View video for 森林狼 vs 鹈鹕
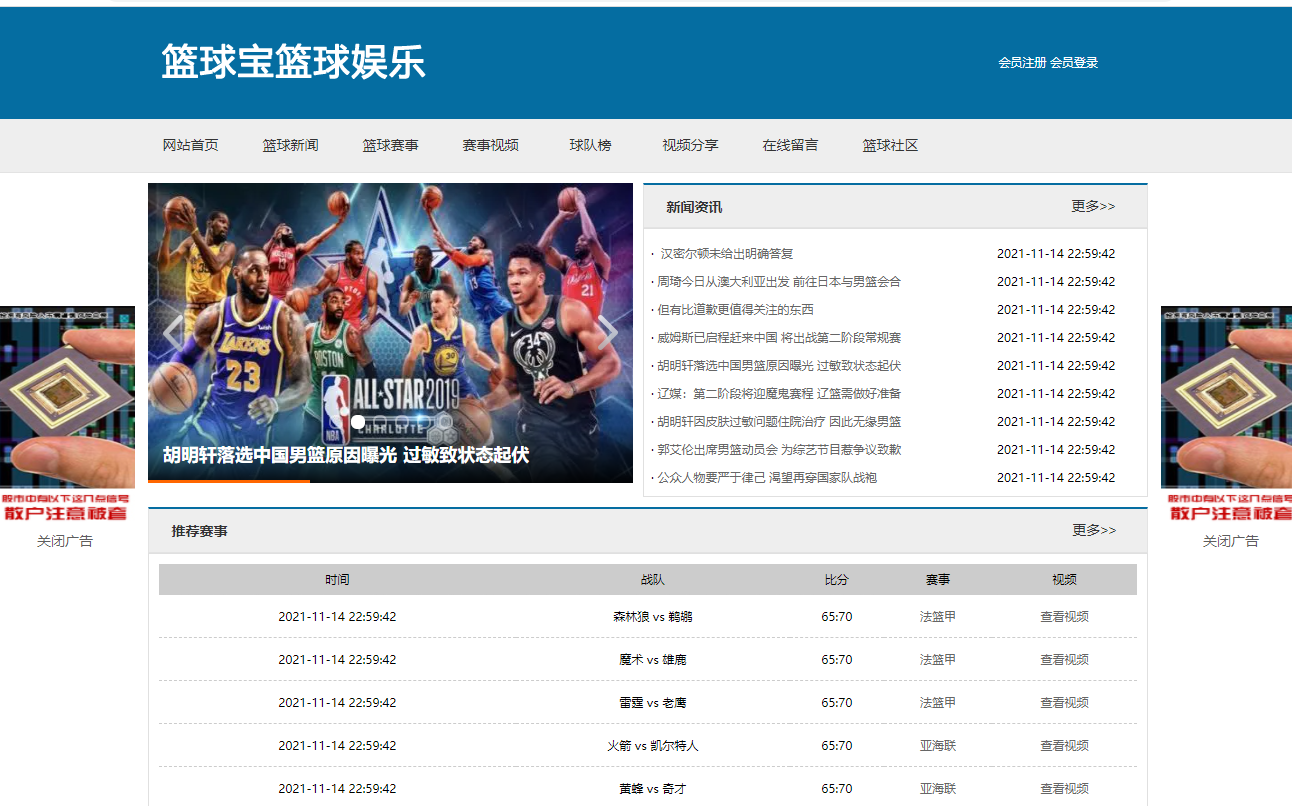The height and width of the screenshot is (806, 1292). [x=1064, y=617]
